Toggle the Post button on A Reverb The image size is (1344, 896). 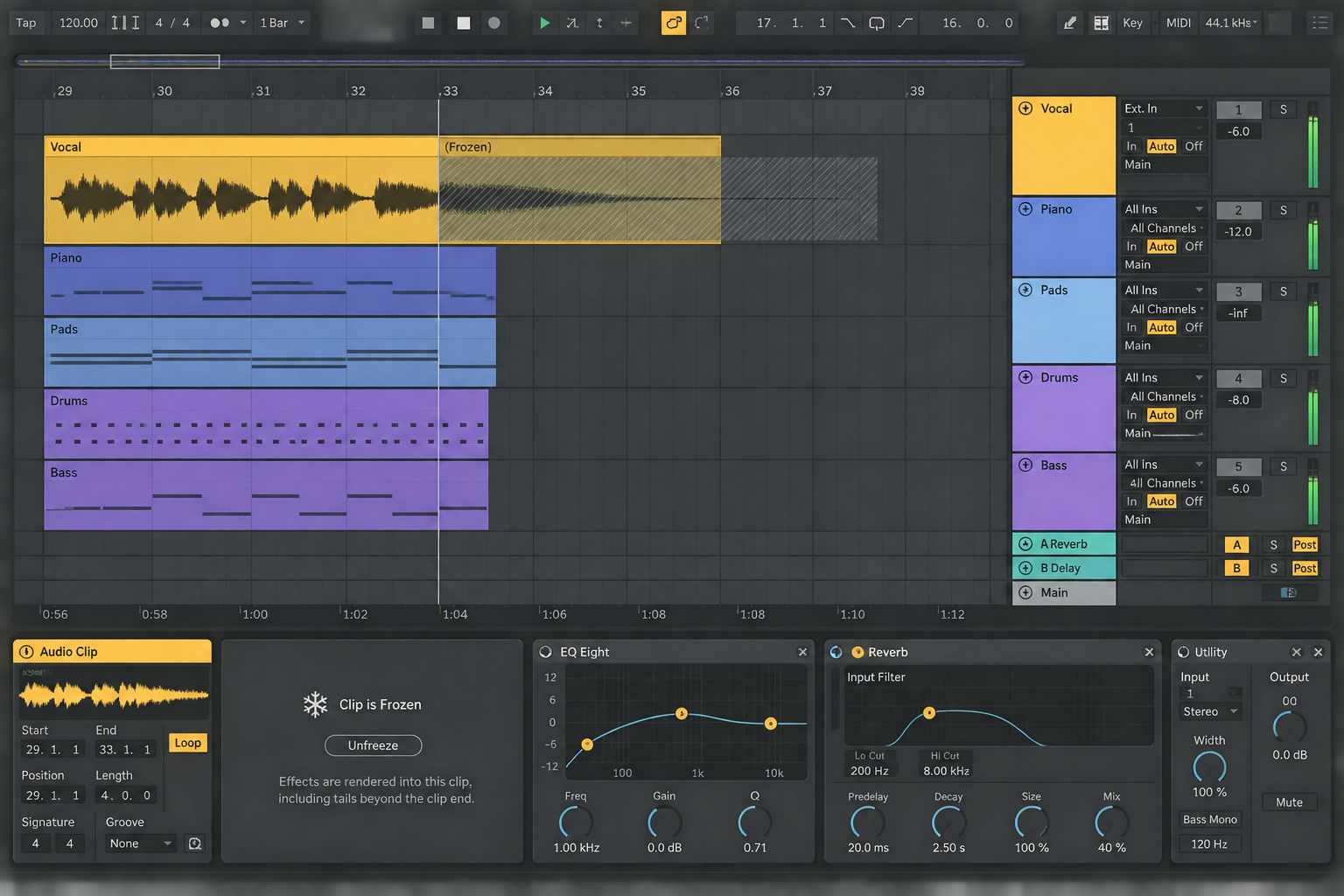[1305, 544]
